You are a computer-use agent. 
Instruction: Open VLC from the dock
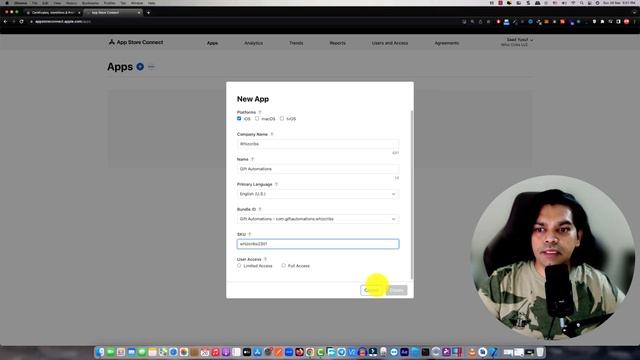pos(472,352)
